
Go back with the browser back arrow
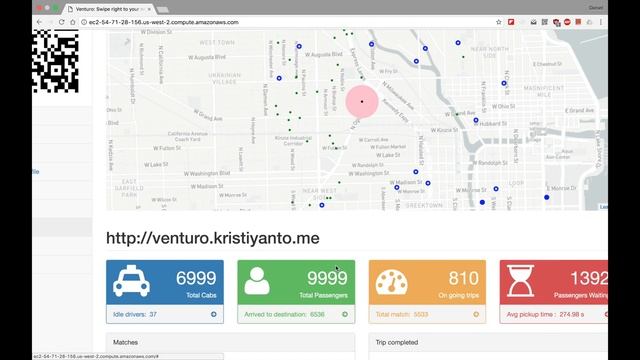pos(39,22)
